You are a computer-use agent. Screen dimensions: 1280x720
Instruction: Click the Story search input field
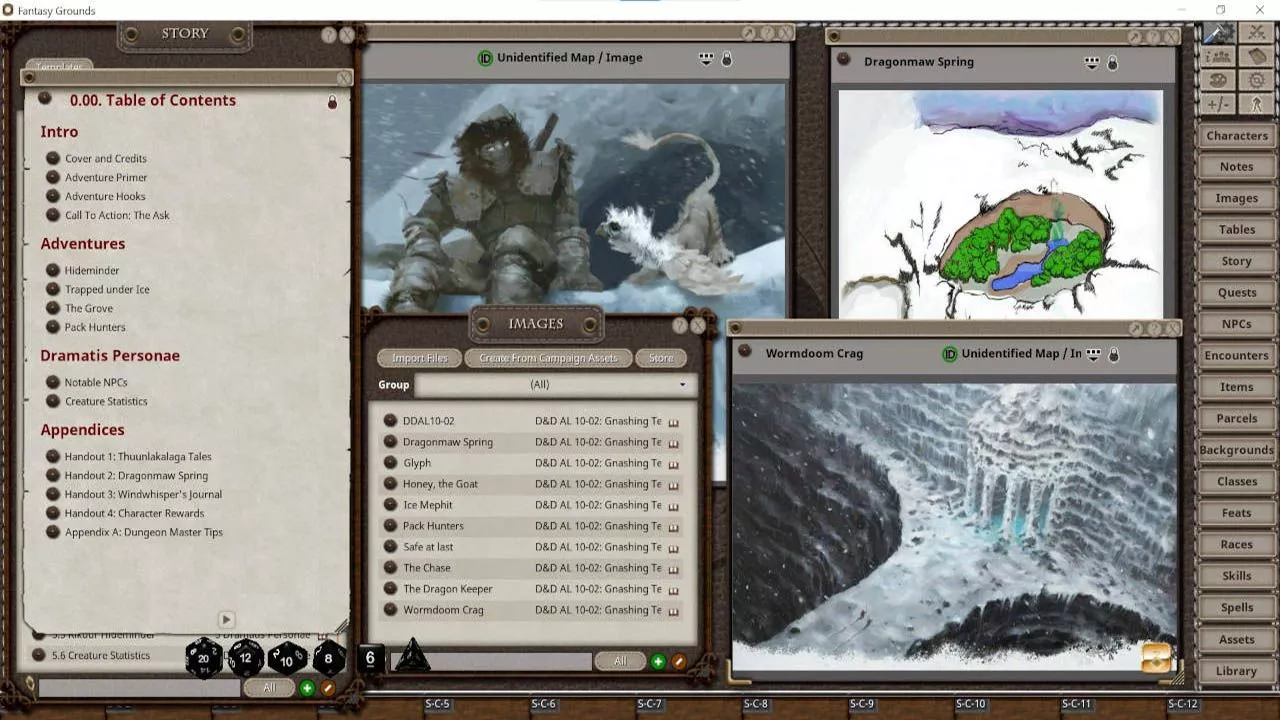pos(139,688)
